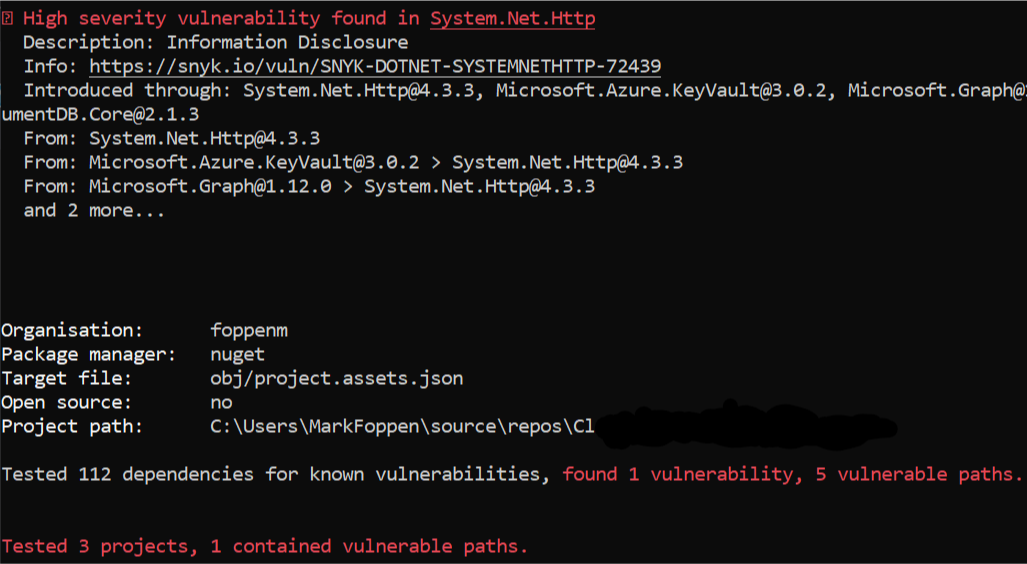1027x564 pixels.
Task: Open the System.Net.Http underlined package link
Action: (513, 18)
